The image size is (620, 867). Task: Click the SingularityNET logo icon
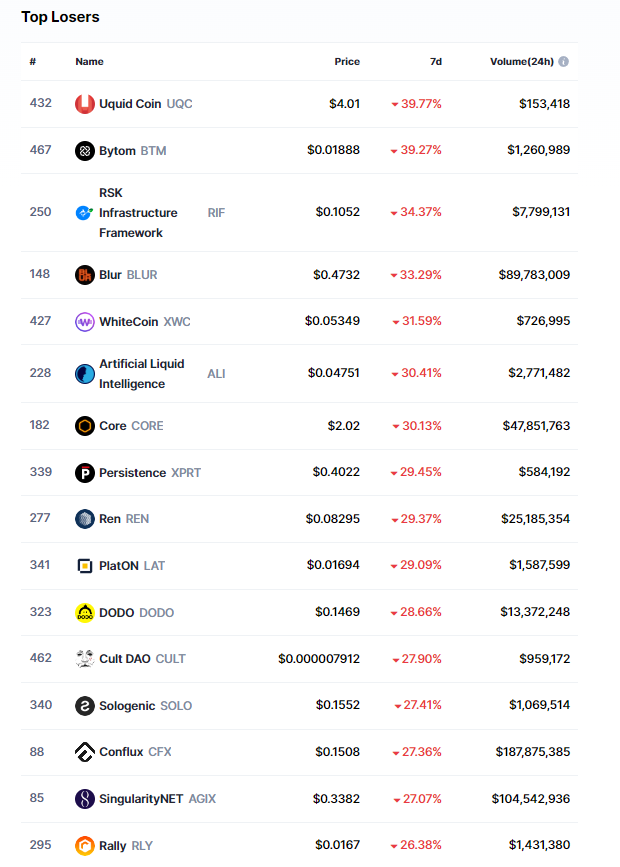(x=85, y=799)
